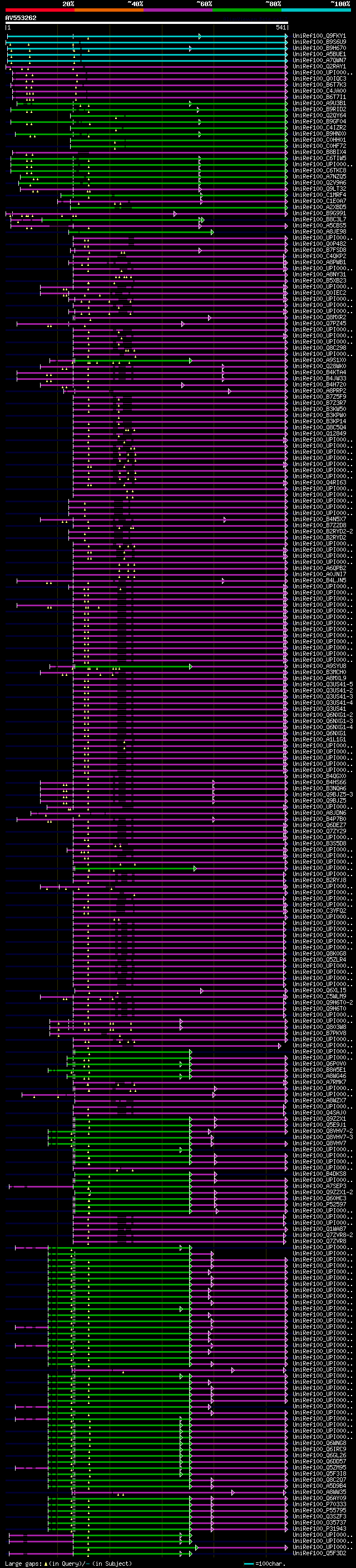Select the UniRef100_B8BIX4 label

(x=319, y=152)
